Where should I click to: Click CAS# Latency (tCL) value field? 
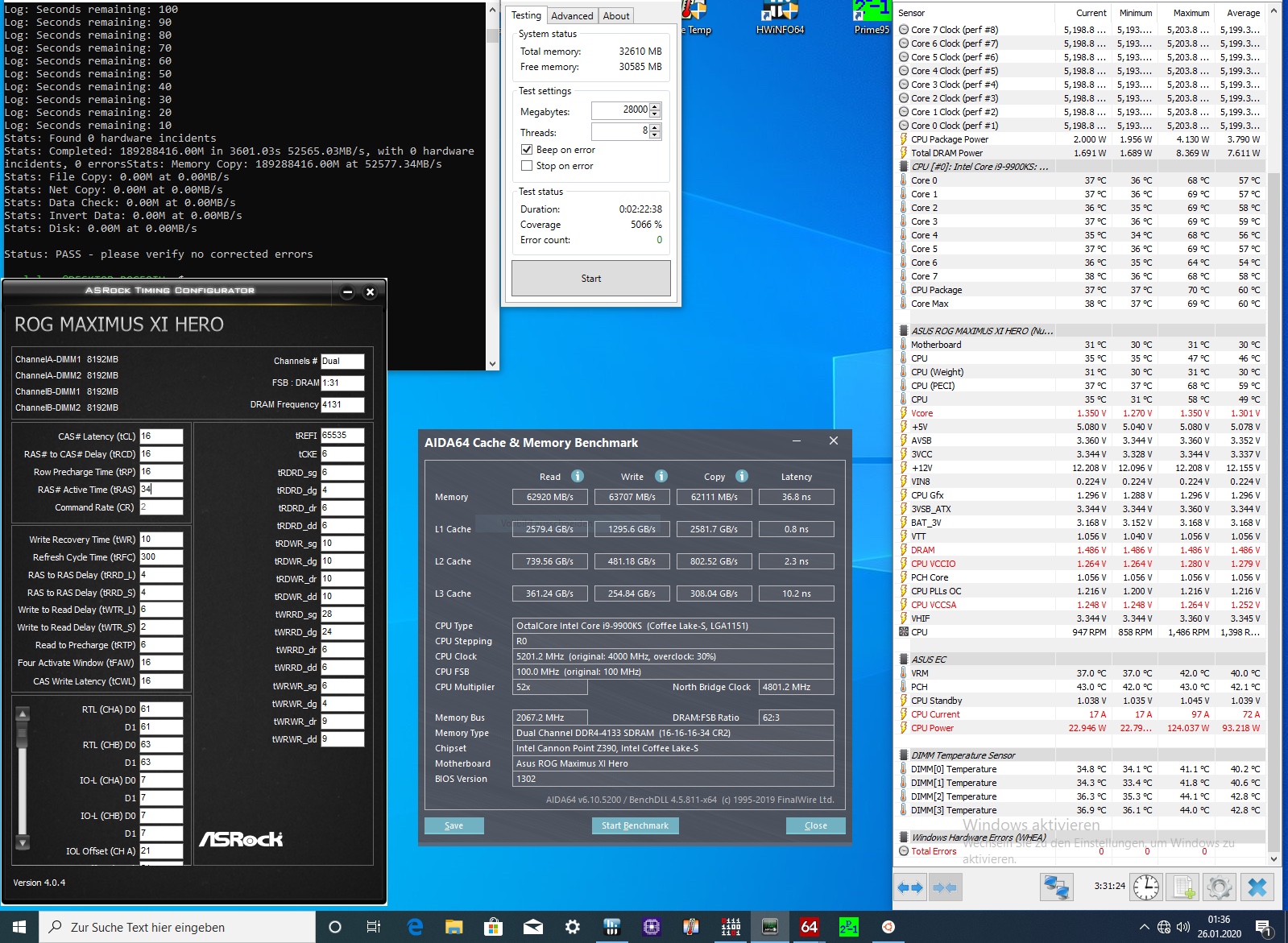click(x=161, y=436)
